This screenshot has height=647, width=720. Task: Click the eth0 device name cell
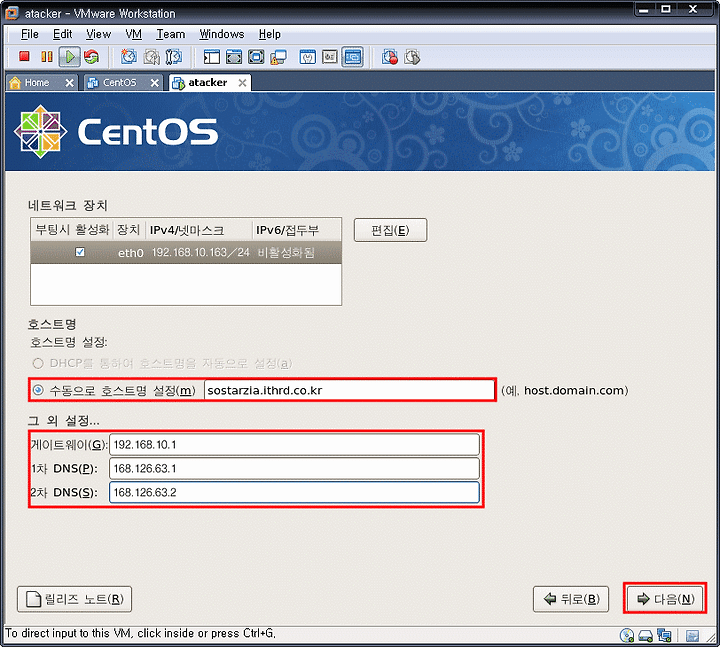[130, 253]
